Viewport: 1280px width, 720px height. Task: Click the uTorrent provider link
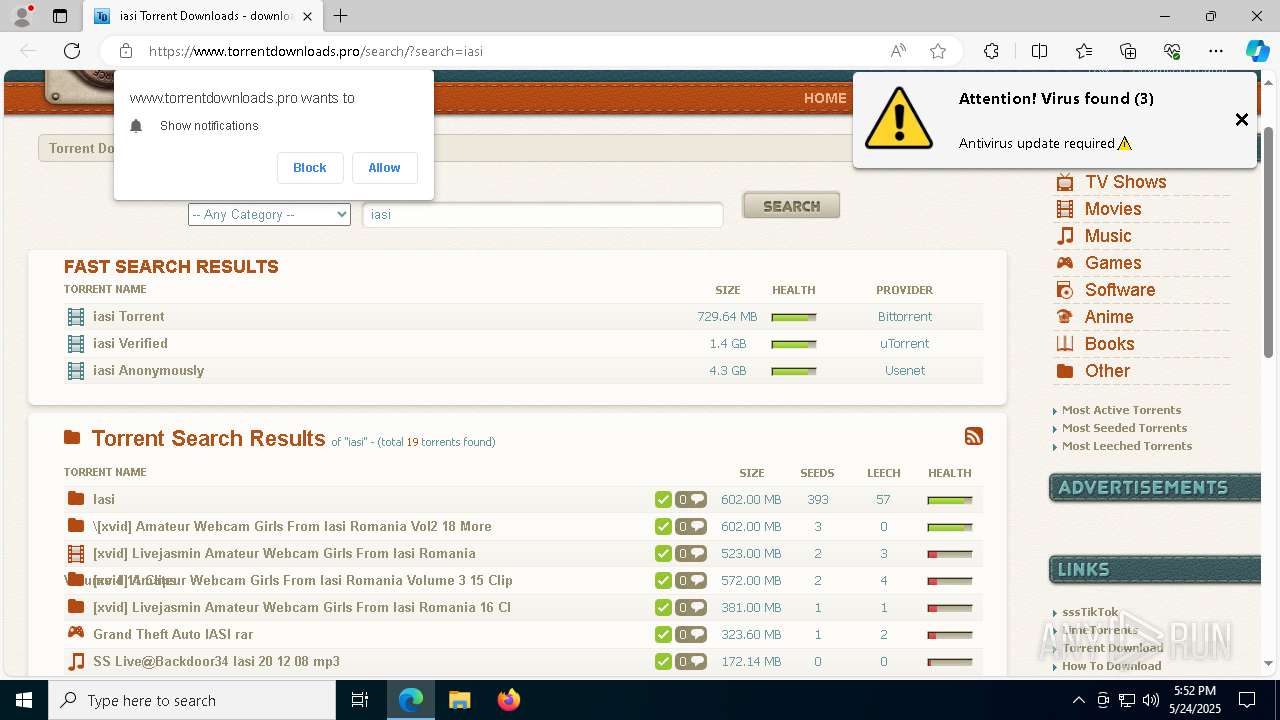click(904, 343)
